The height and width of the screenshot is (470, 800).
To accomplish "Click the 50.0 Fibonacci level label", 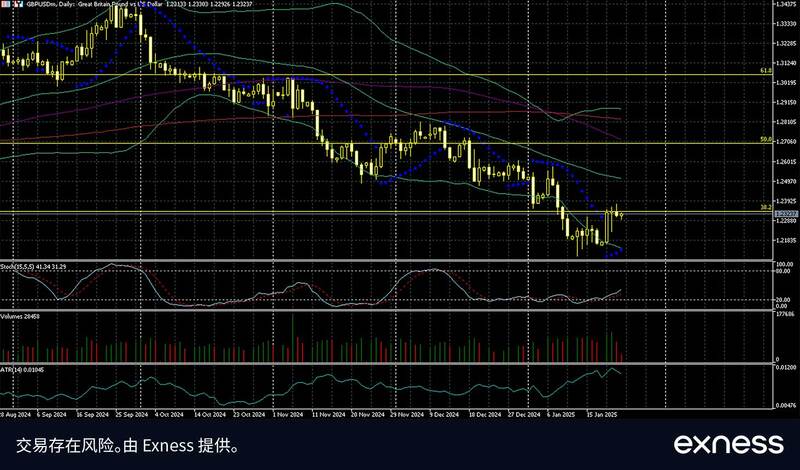I will pos(764,140).
